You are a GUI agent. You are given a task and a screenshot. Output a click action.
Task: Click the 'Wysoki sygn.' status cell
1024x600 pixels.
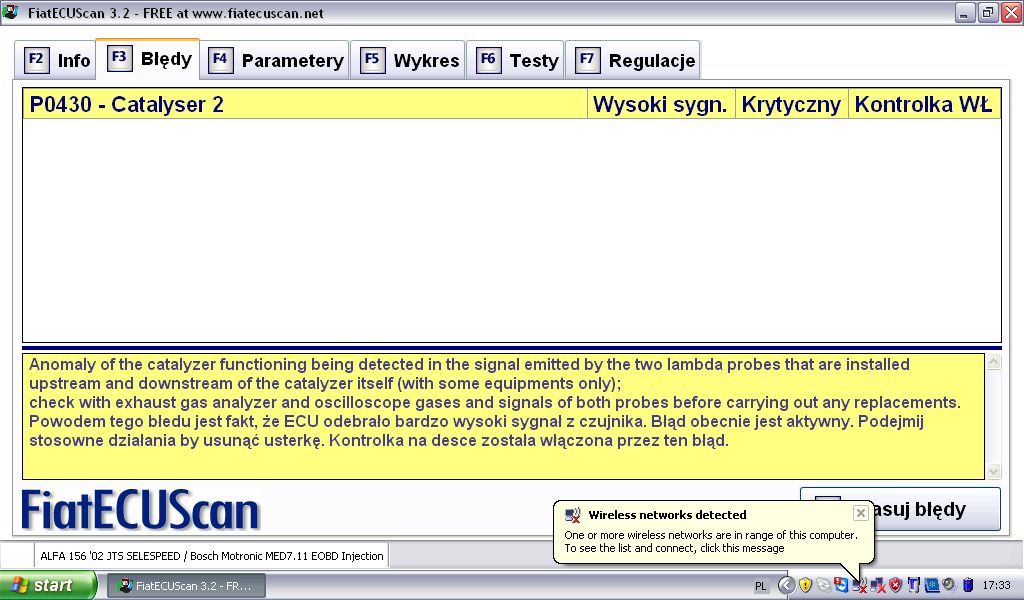pos(660,104)
